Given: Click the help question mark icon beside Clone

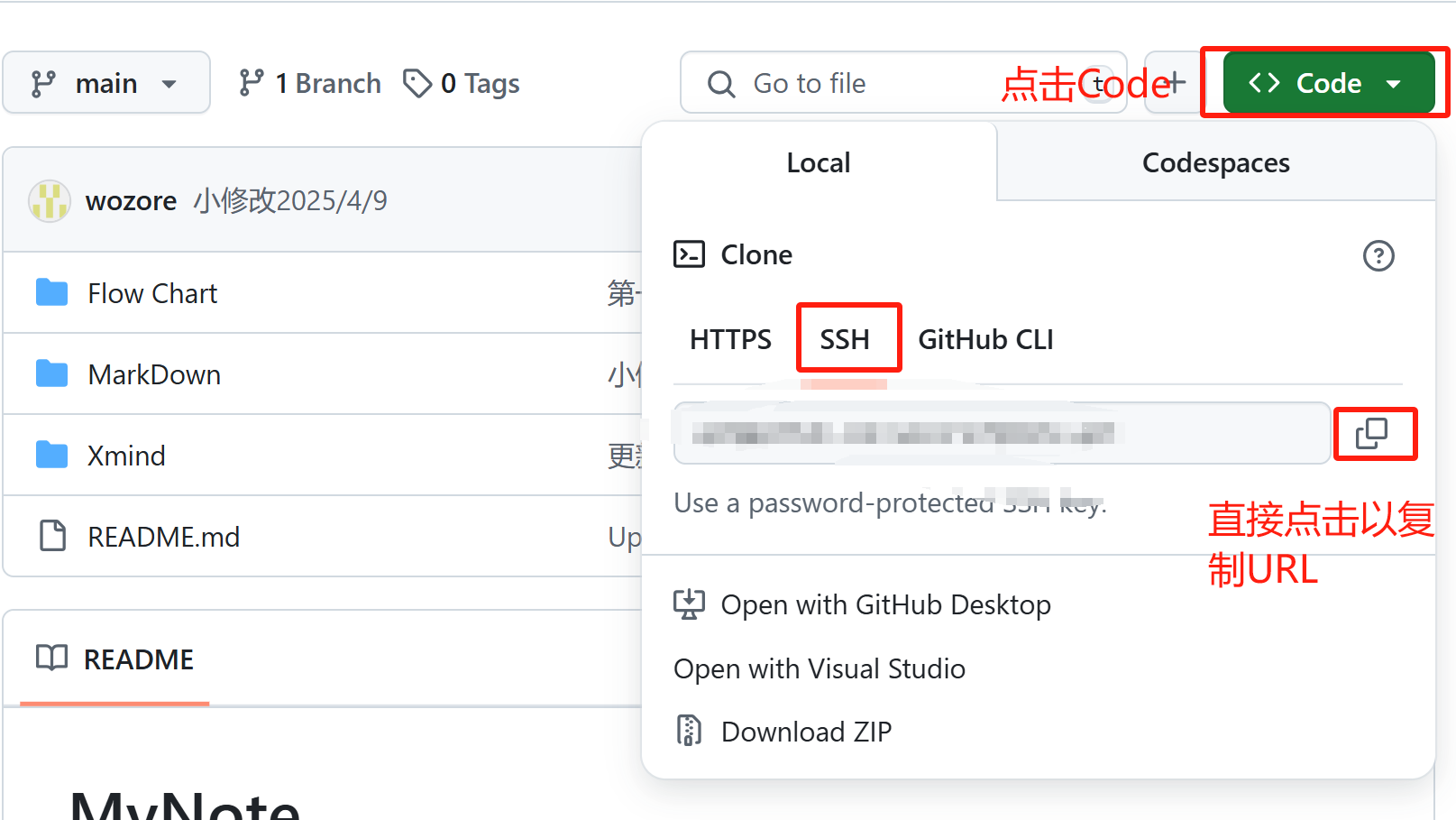Looking at the screenshot, I should click(1378, 255).
